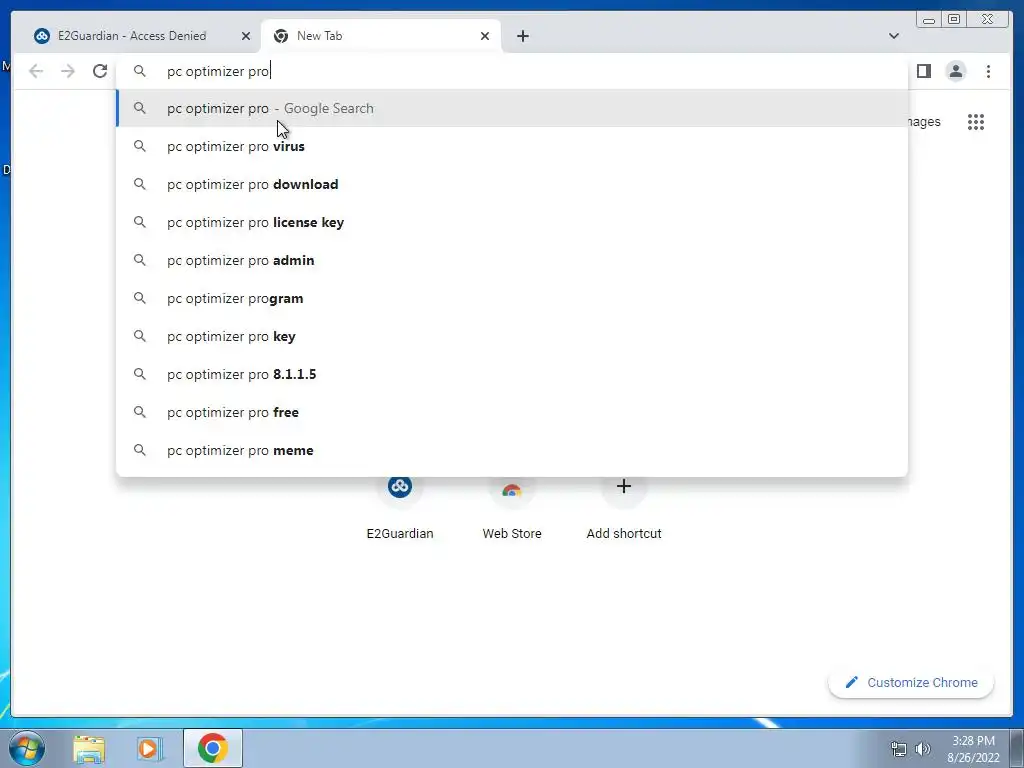Click the magnifier icon beside 'download' suggestion
Viewport: 1024px width, 768px height.
[140, 184]
